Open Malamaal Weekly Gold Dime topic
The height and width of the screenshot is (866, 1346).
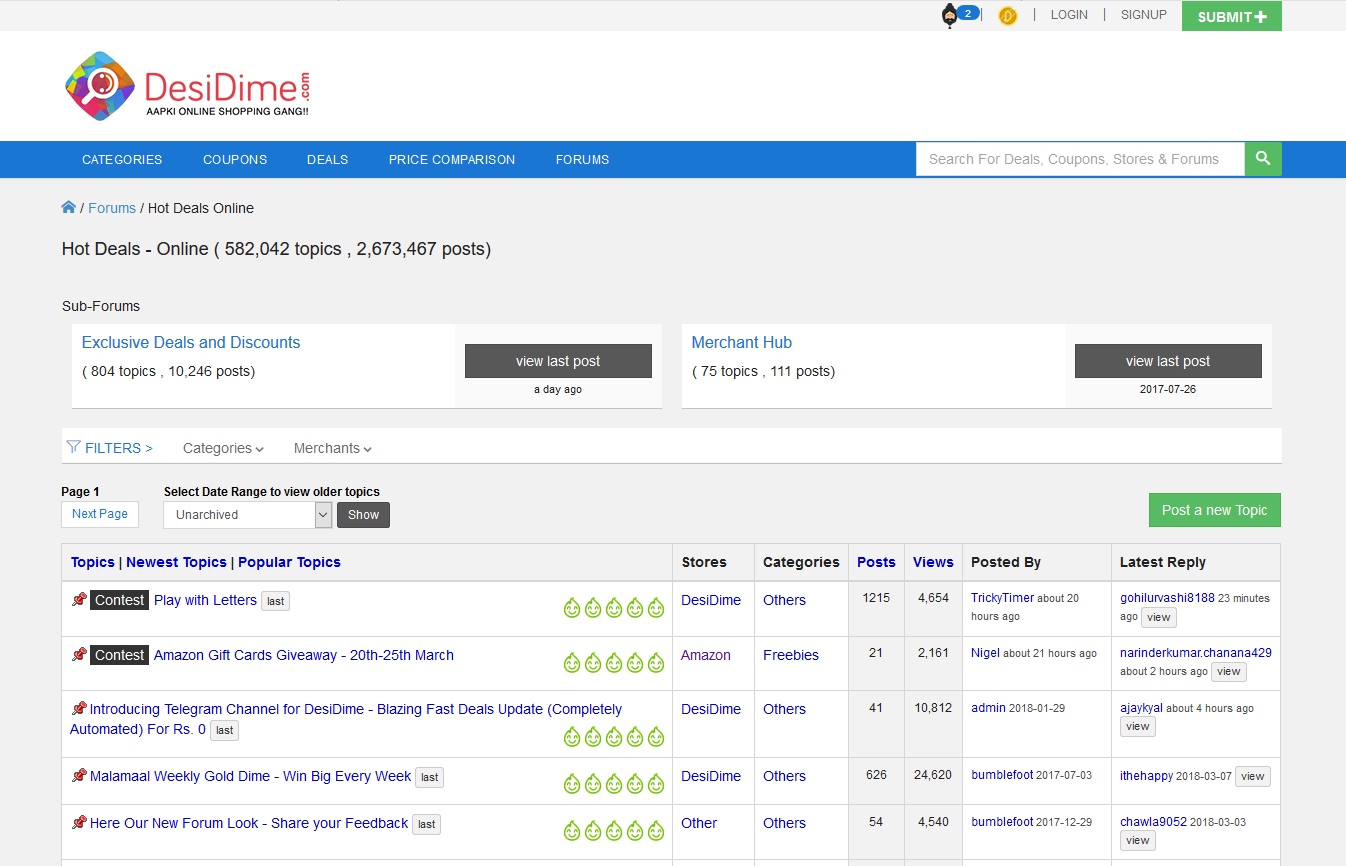(x=250, y=776)
